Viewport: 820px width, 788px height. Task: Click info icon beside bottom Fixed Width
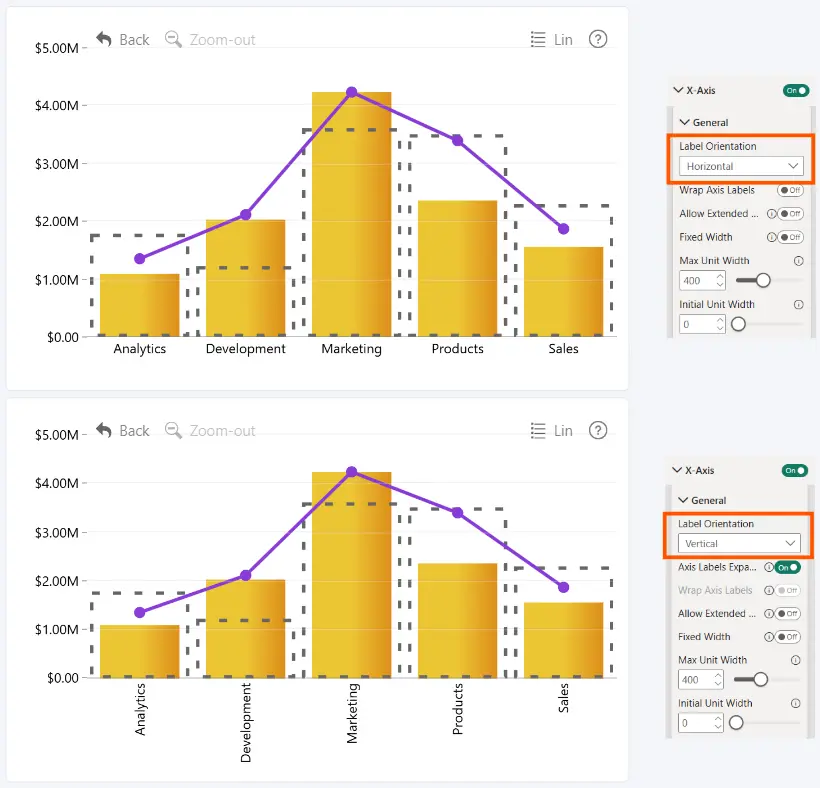coord(768,636)
